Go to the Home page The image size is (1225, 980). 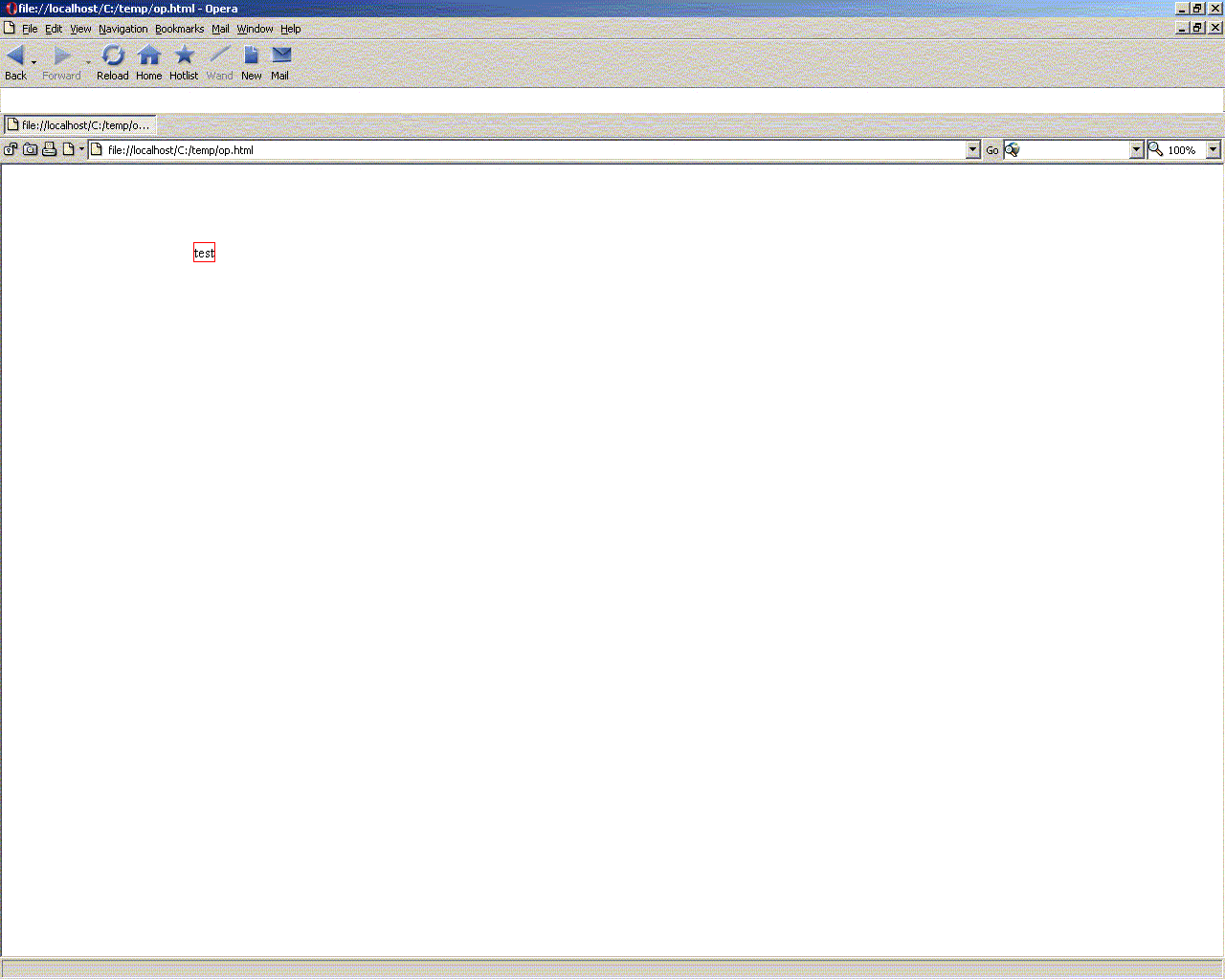tap(148, 56)
